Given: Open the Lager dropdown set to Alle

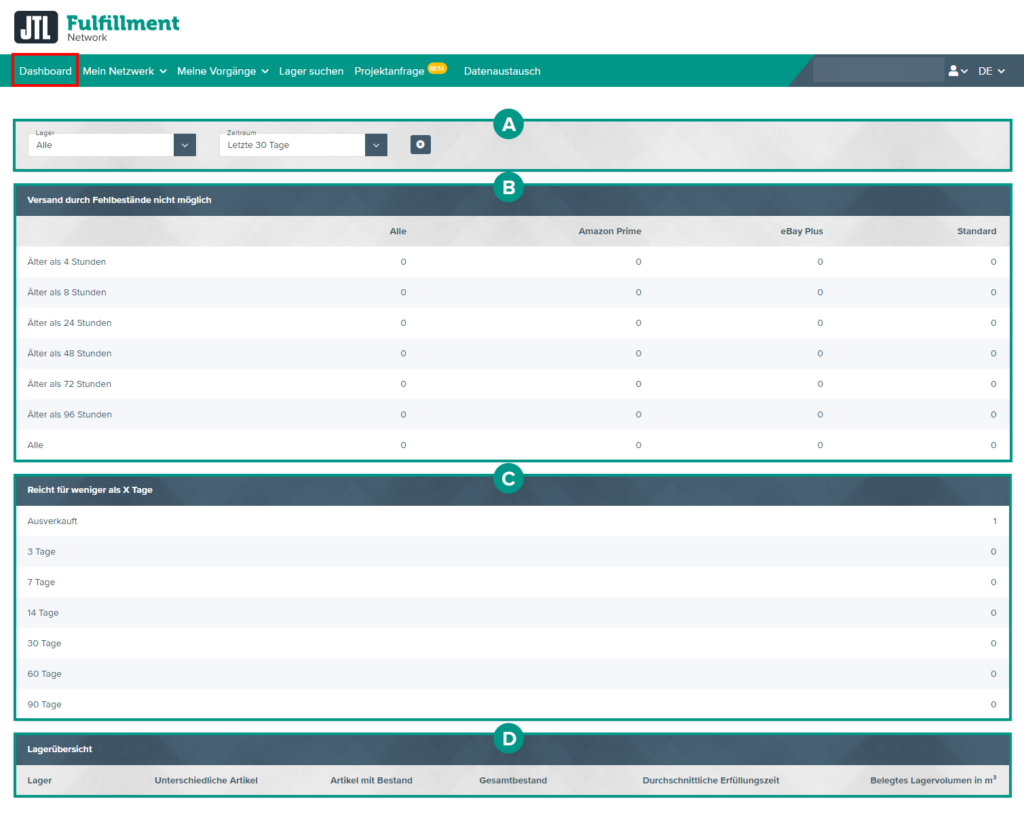Looking at the screenshot, I should 111,145.
